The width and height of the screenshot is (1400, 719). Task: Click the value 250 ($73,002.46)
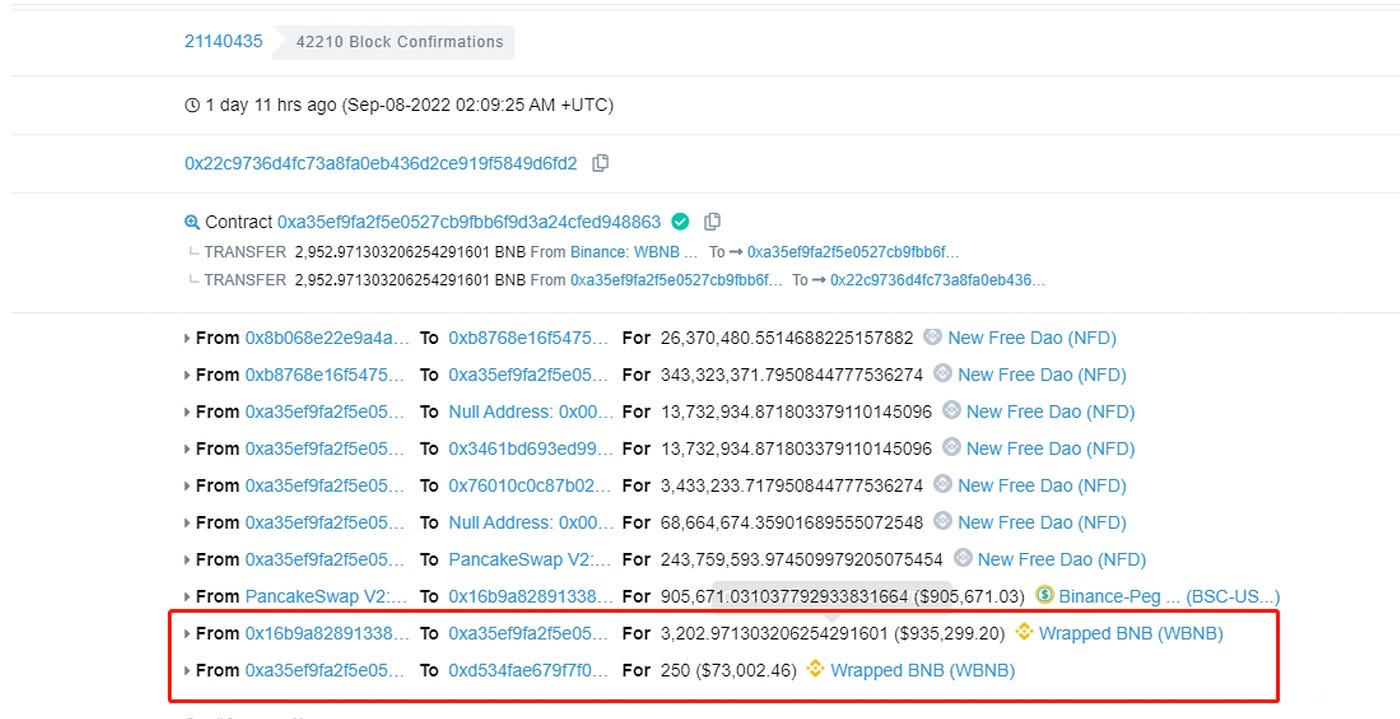(729, 671)
